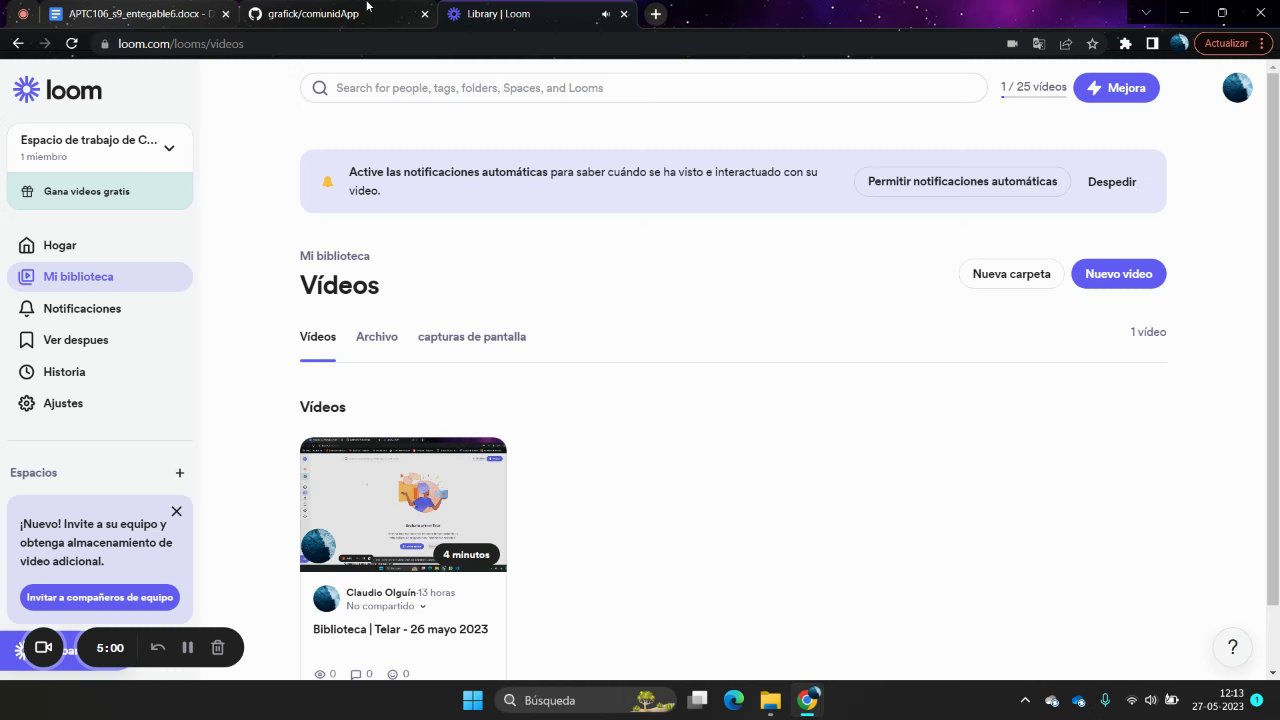The height and width of the screenshot is (720, 1280).
Task: Open the help question mark button
Action: click(1233, 647)
